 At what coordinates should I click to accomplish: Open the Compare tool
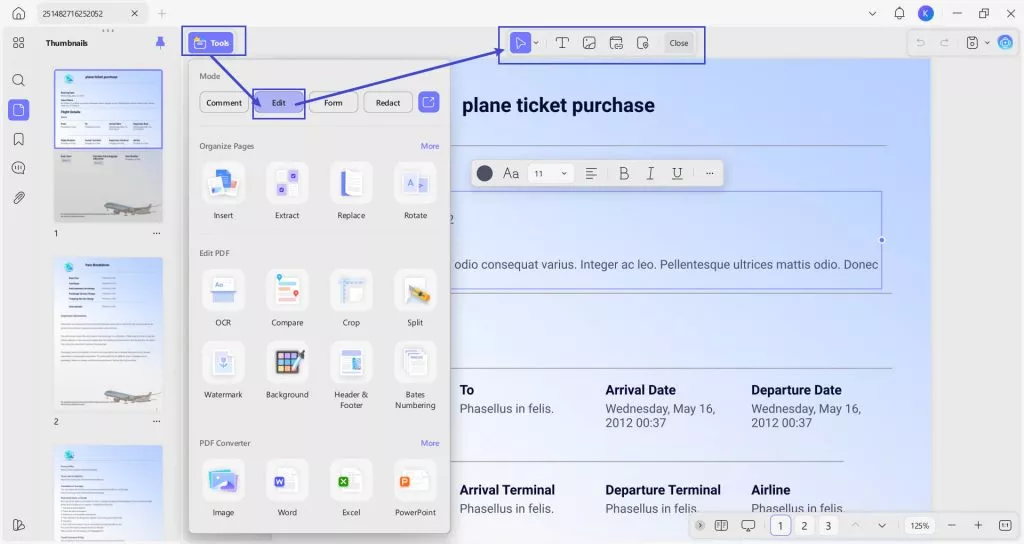click(287, 291)
